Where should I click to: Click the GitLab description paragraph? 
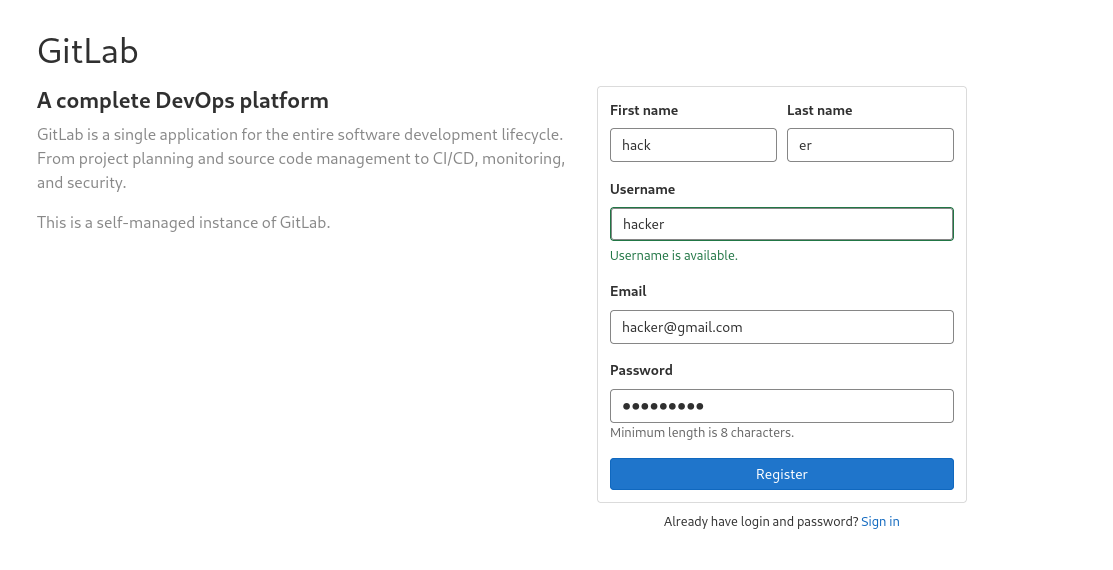tap(301, 159)
